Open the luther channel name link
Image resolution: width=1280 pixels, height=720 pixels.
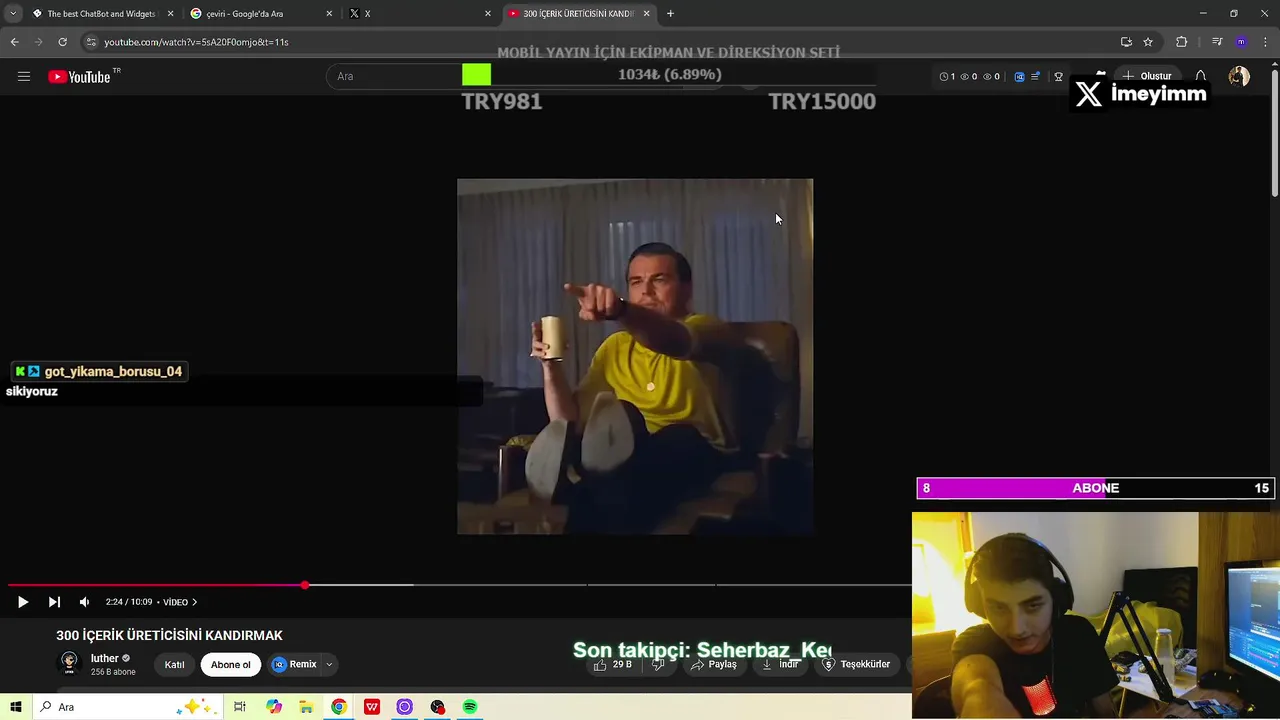coord(104,658)
